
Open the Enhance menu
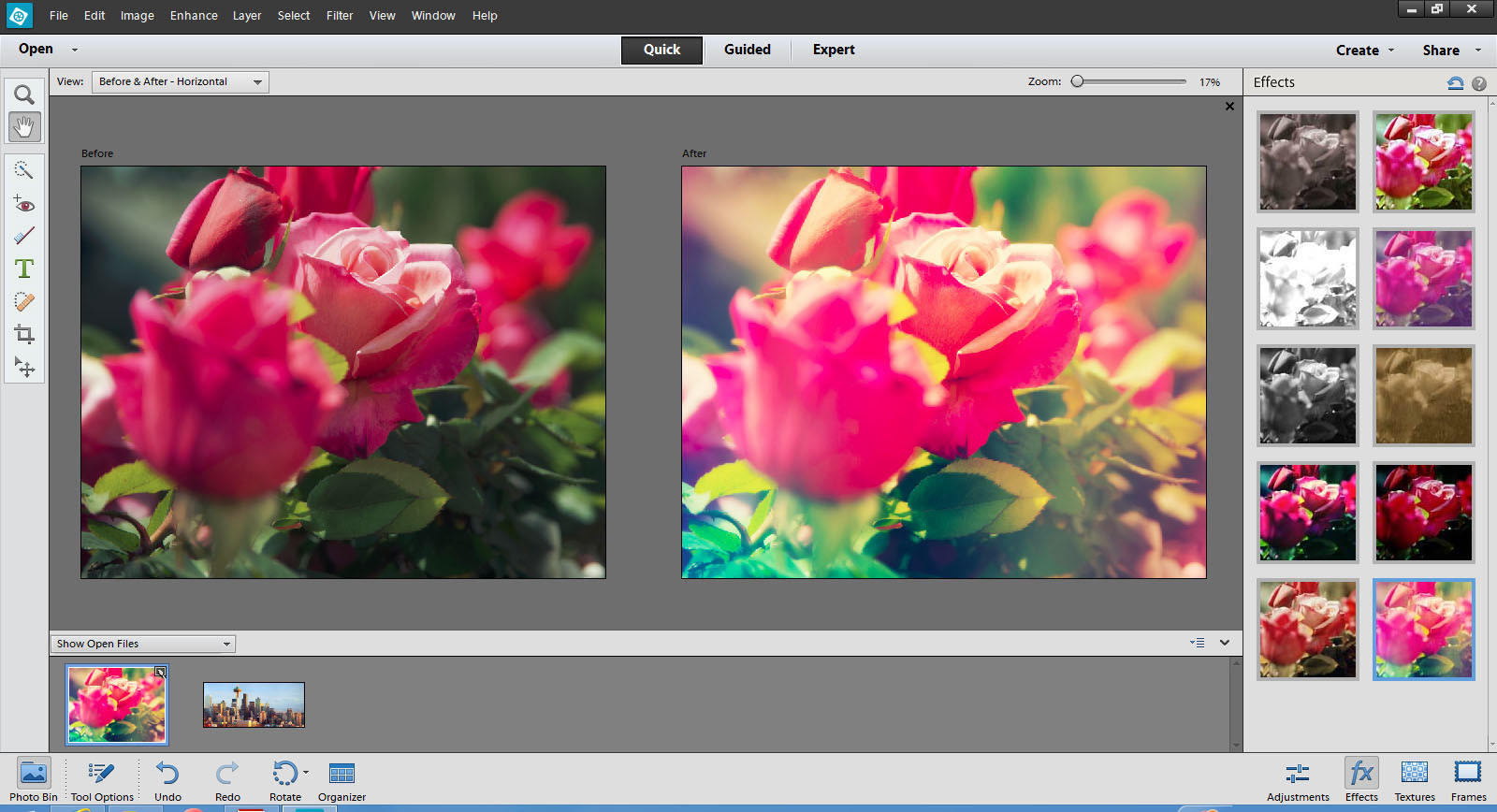coord(194,16)
